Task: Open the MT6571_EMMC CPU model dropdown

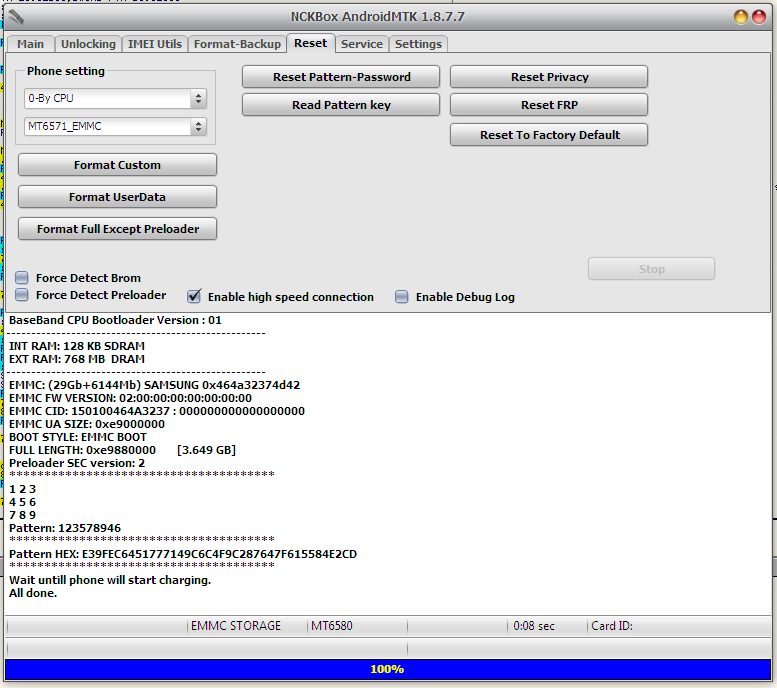Action: pos(115,126)
